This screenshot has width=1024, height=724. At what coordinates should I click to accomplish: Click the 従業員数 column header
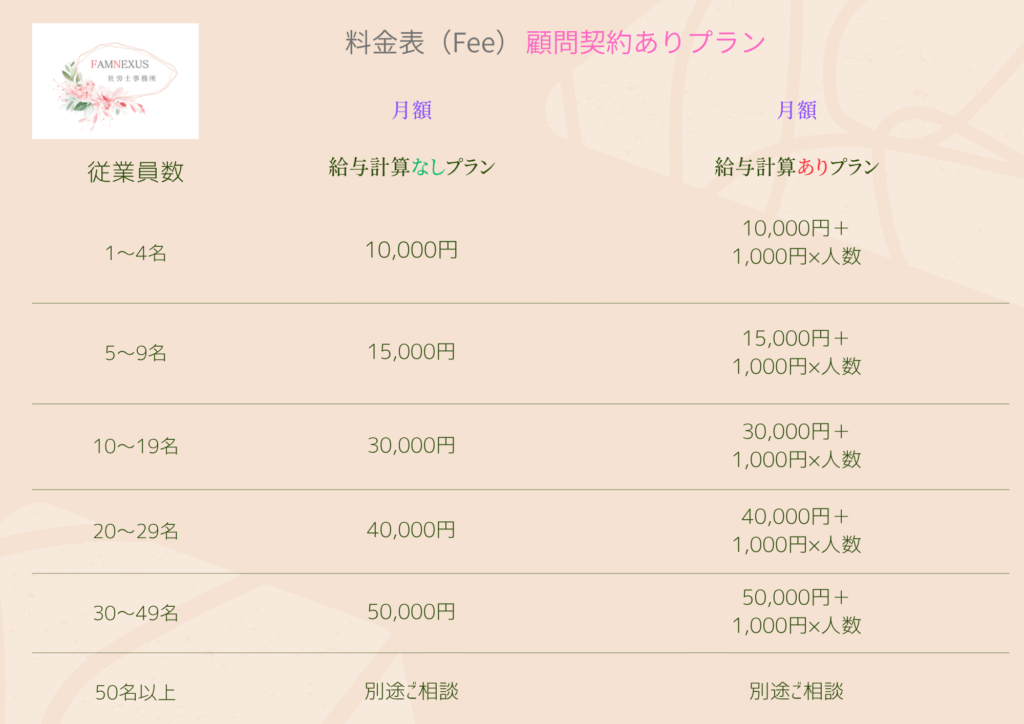[x=136, y=172]
